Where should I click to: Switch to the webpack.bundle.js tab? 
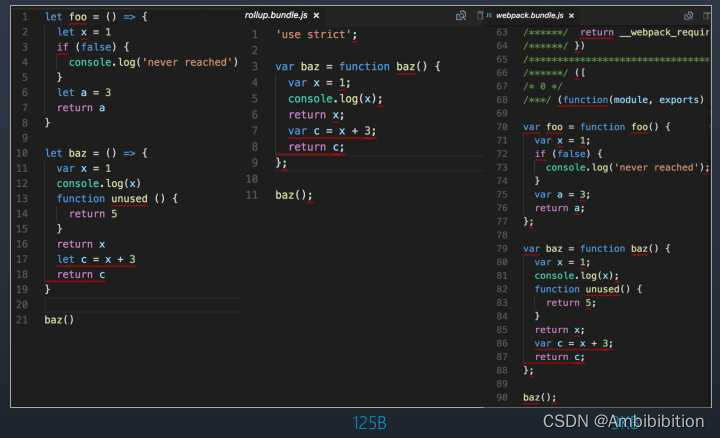coord(529,16)
